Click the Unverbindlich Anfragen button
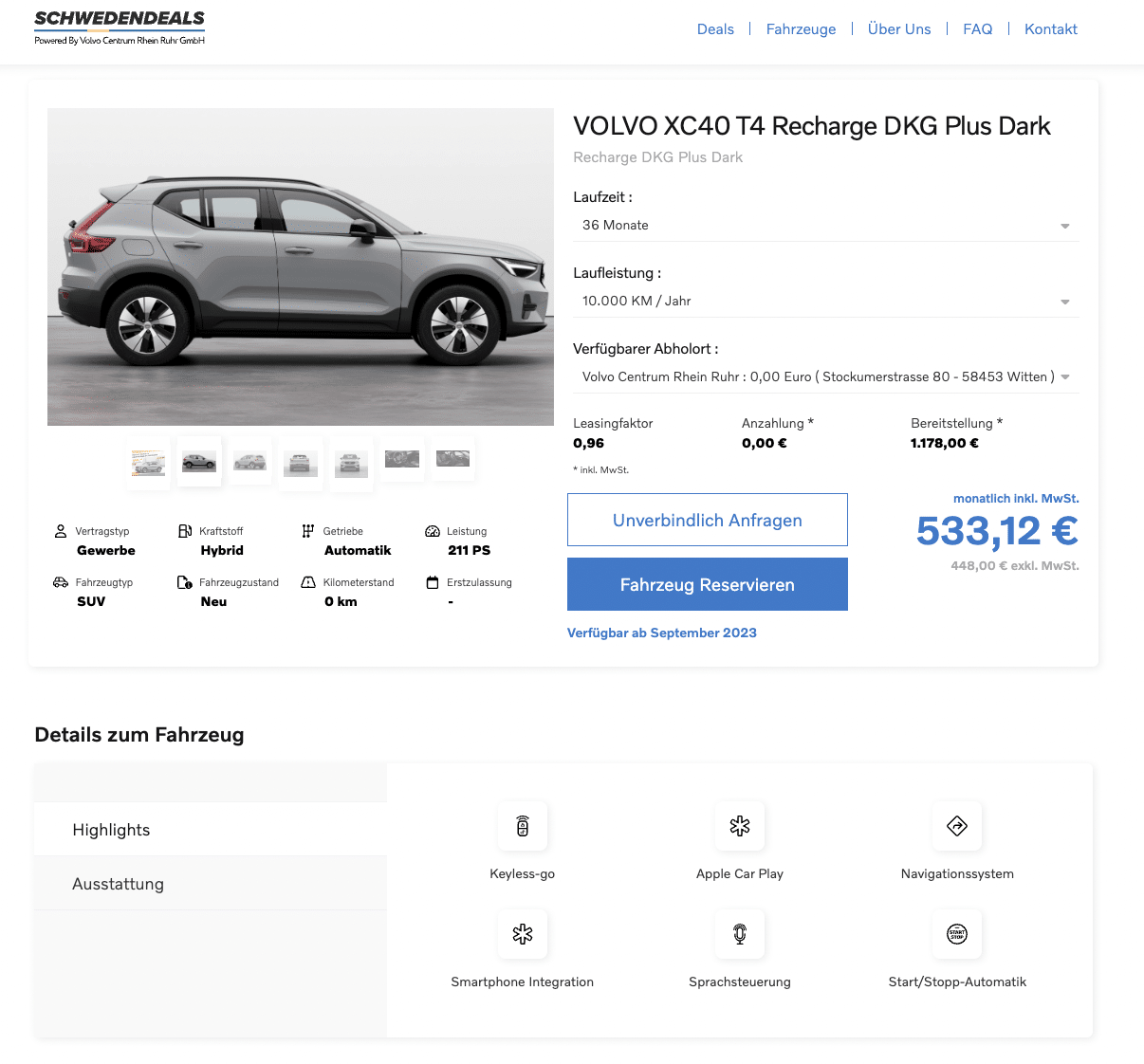 click(707, 520)
